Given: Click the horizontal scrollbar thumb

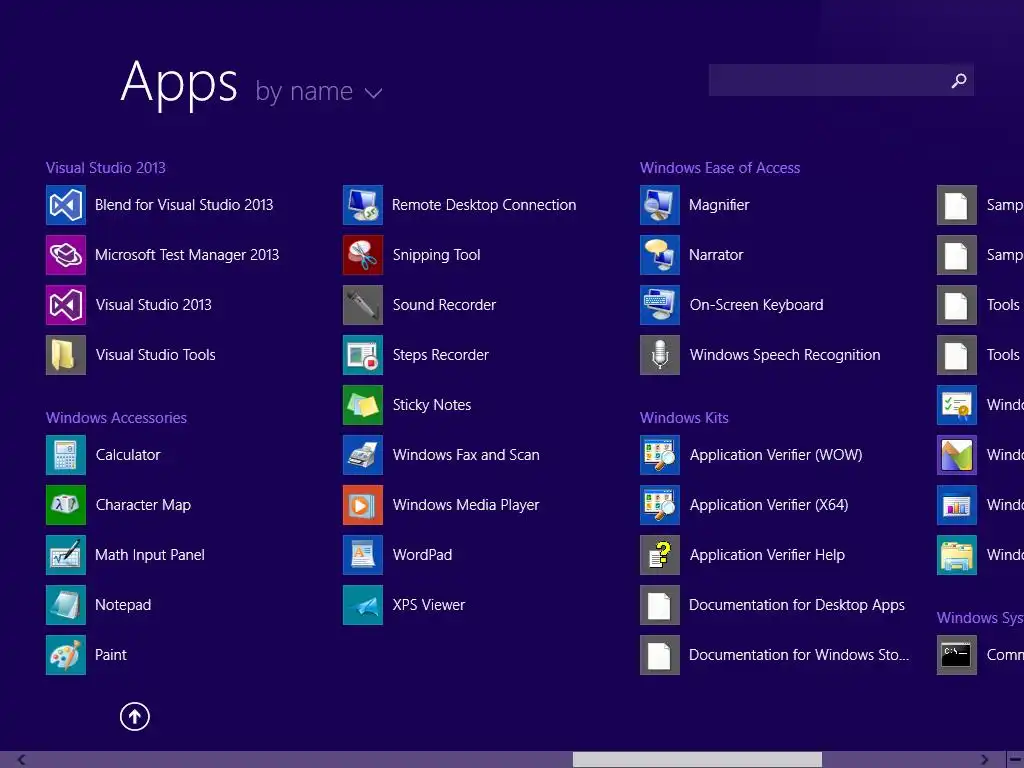Looking at the screenshot, I should pos(697,760).
